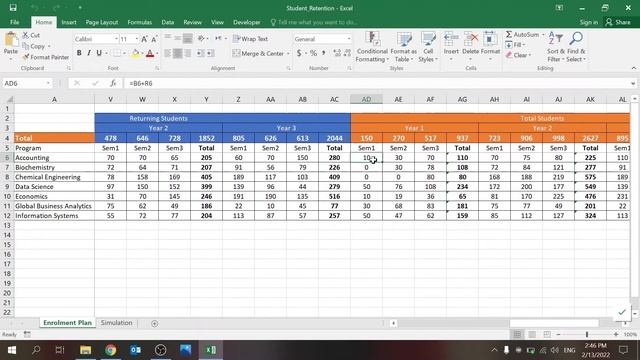Click the Cut command
This screenshot has height=360, width=640.
pyautogui.click(x=31, y=35)
